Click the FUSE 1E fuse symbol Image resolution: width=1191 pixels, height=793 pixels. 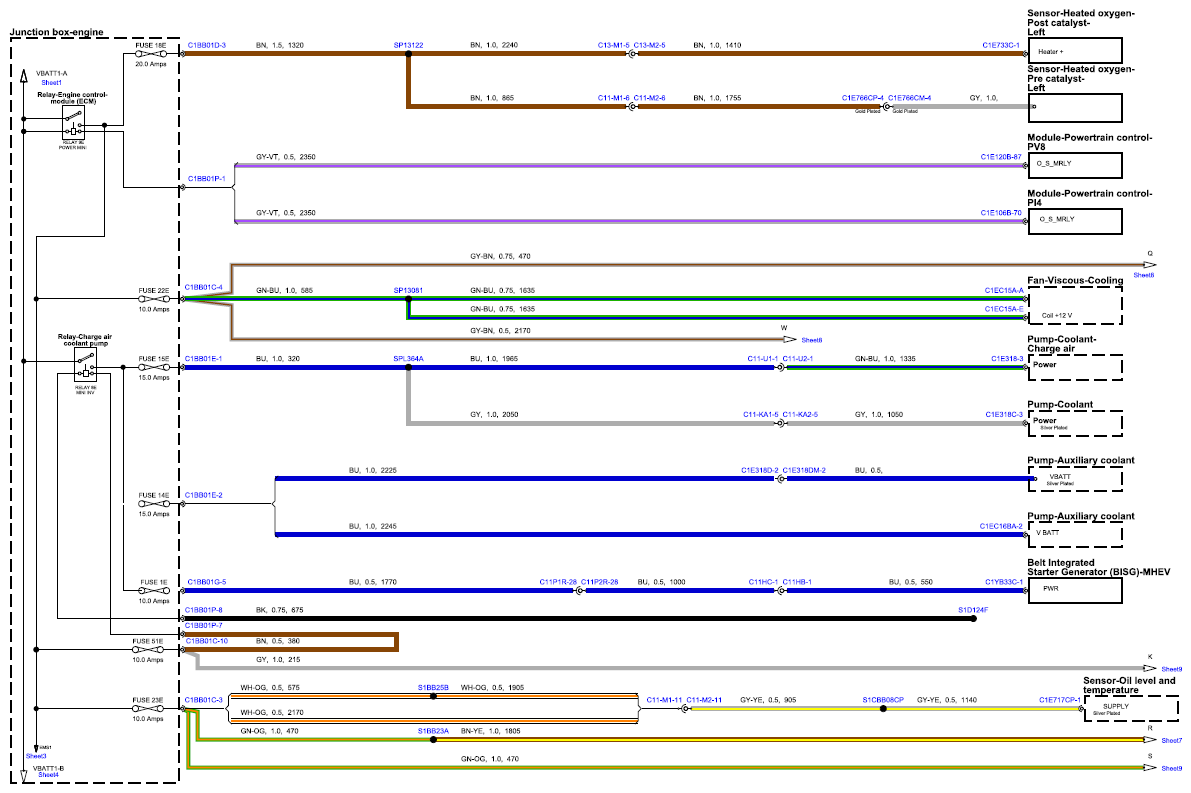[x=153, y=590]
